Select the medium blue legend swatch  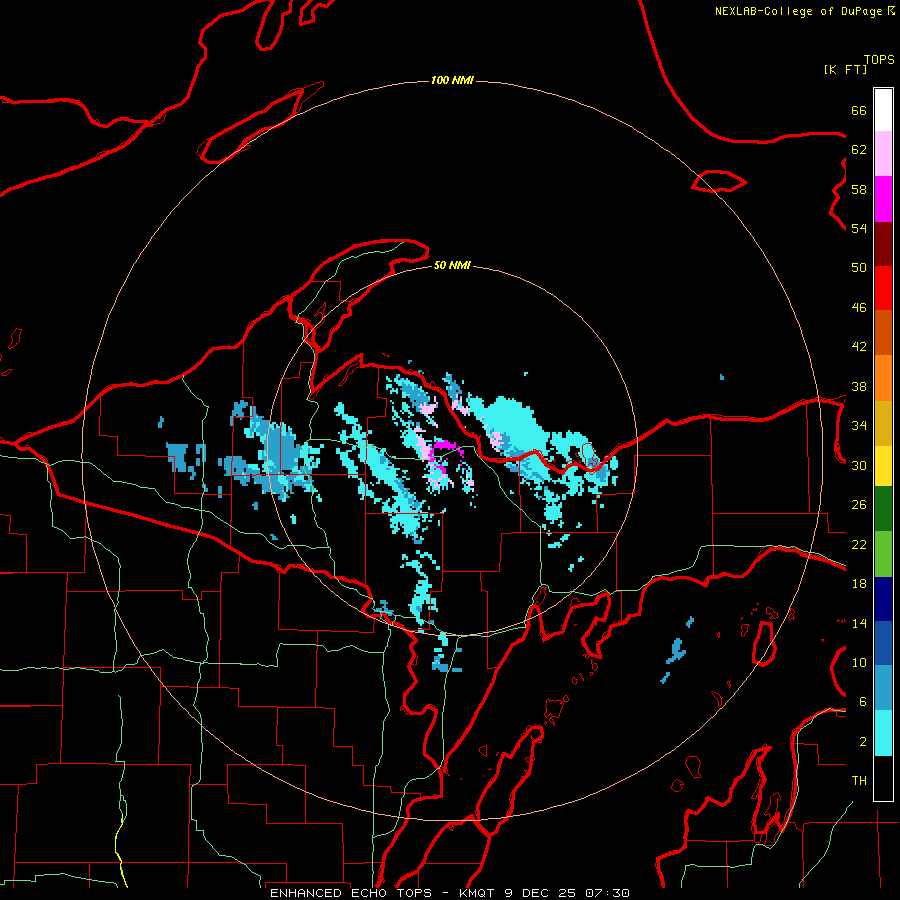click(883, 643)
